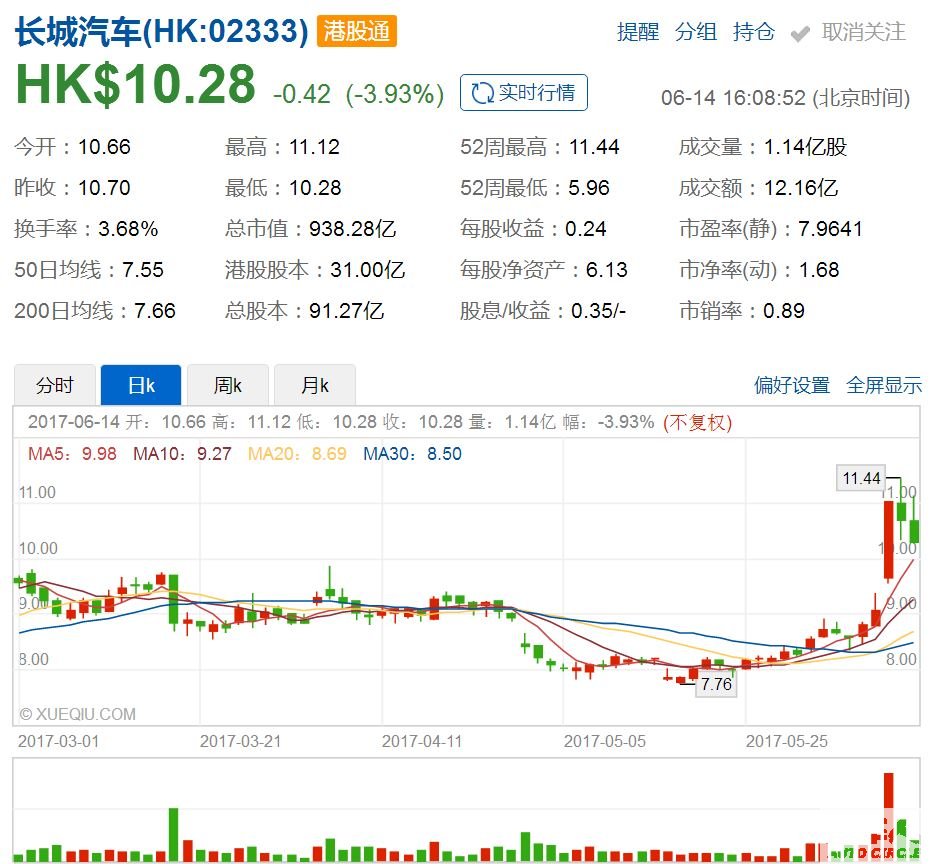Click the 52周最低：5.96 value
The height and width of the screenshot is (864, 935).
click(535, 188)
